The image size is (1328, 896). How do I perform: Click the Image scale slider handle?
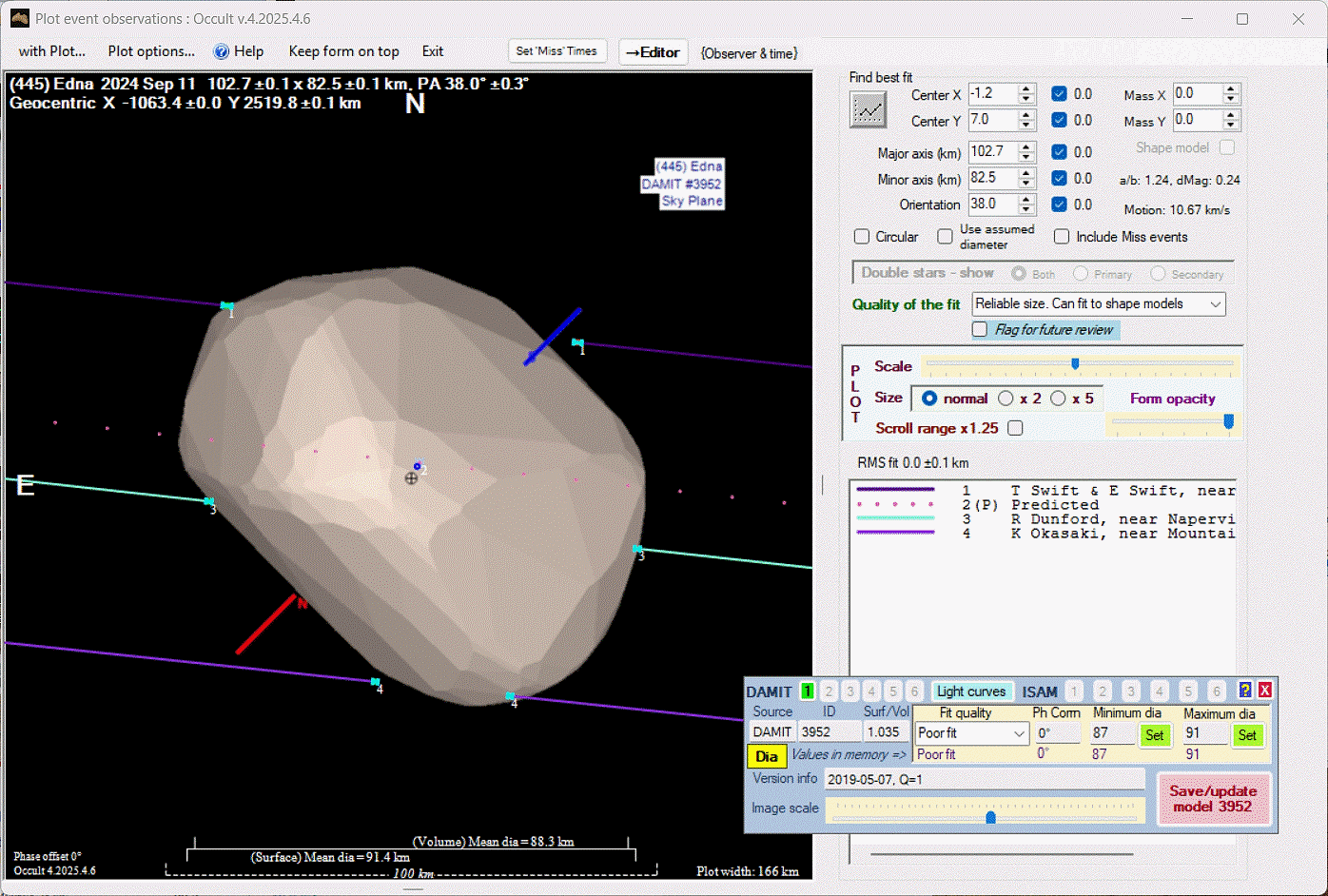pyautogui.click(x=990, y=817)
